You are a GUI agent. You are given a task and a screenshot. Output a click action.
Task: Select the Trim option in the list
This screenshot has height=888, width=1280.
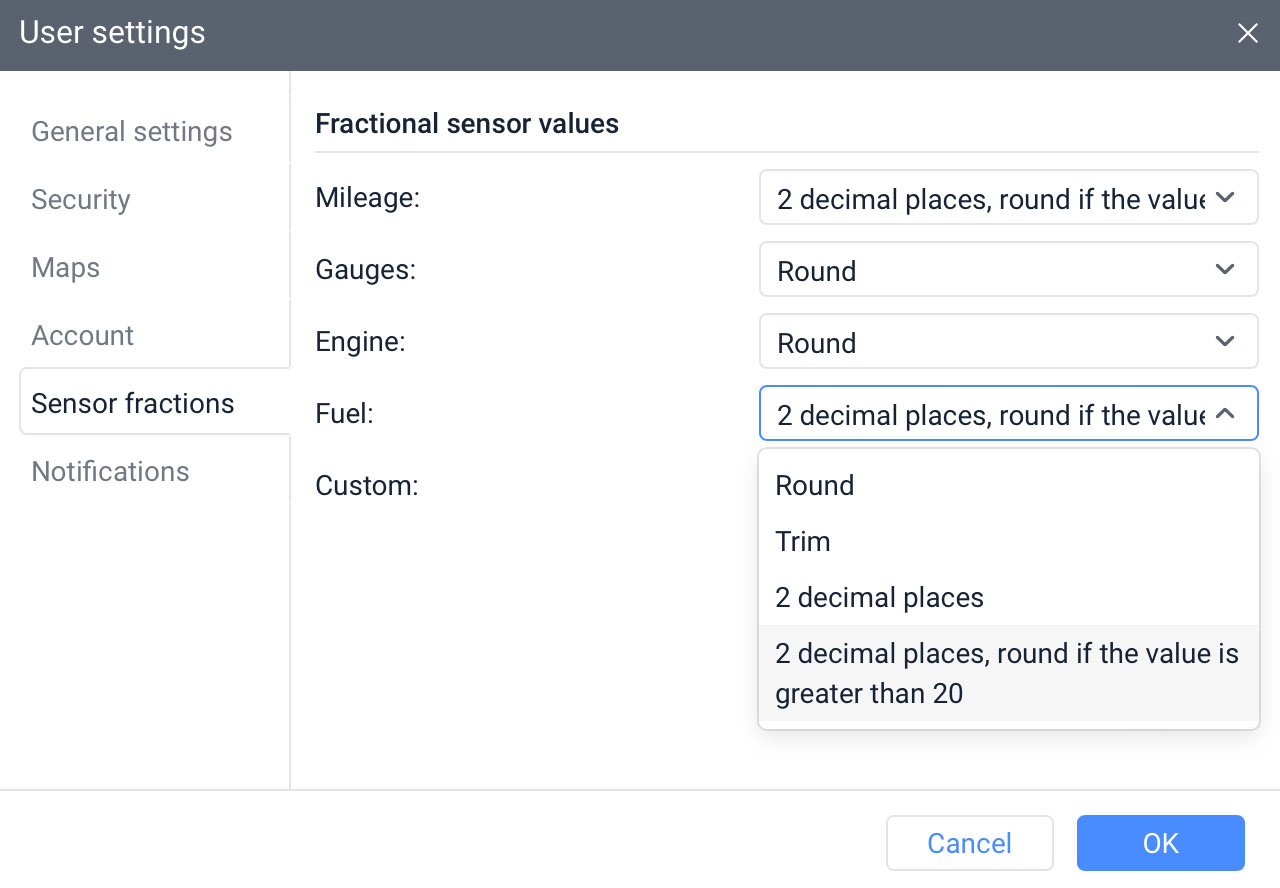pyautogui.click(x=803, y=542)
